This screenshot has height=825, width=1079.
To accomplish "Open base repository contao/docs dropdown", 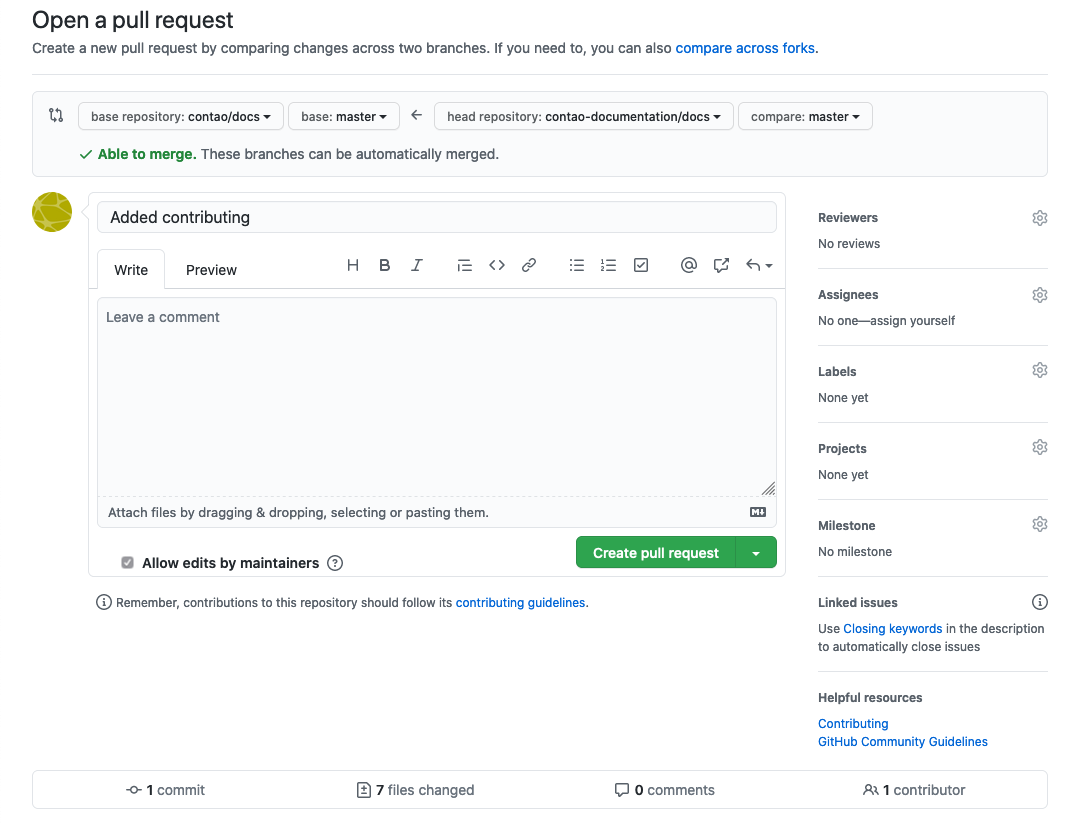I will coord(181,116).
